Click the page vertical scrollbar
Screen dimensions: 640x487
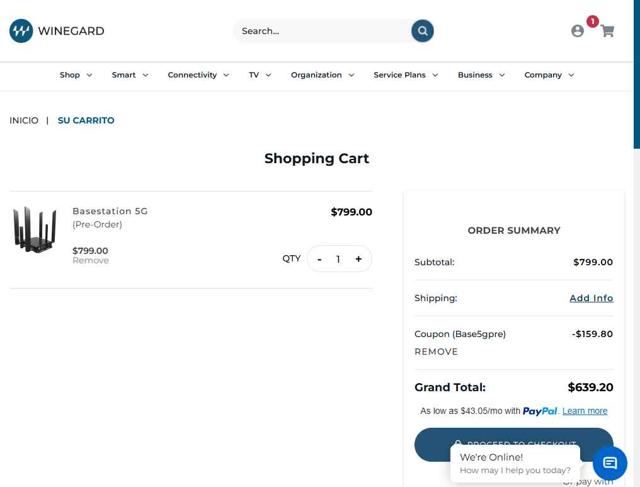[x=637, y=73]
